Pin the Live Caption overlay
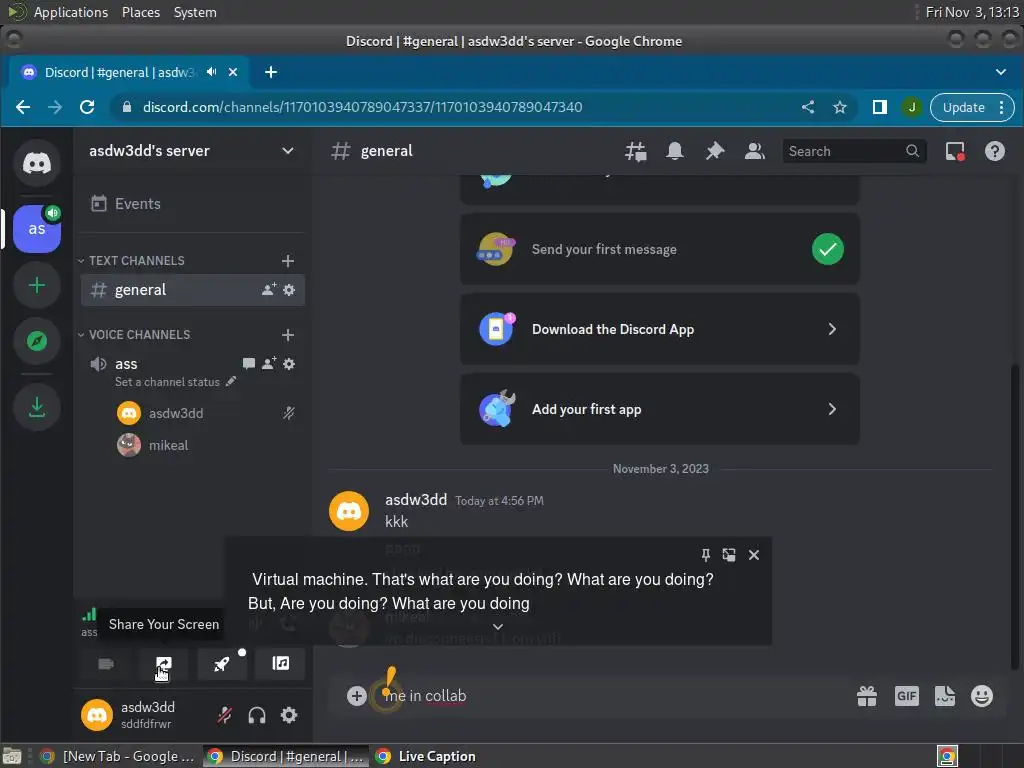 705,555
